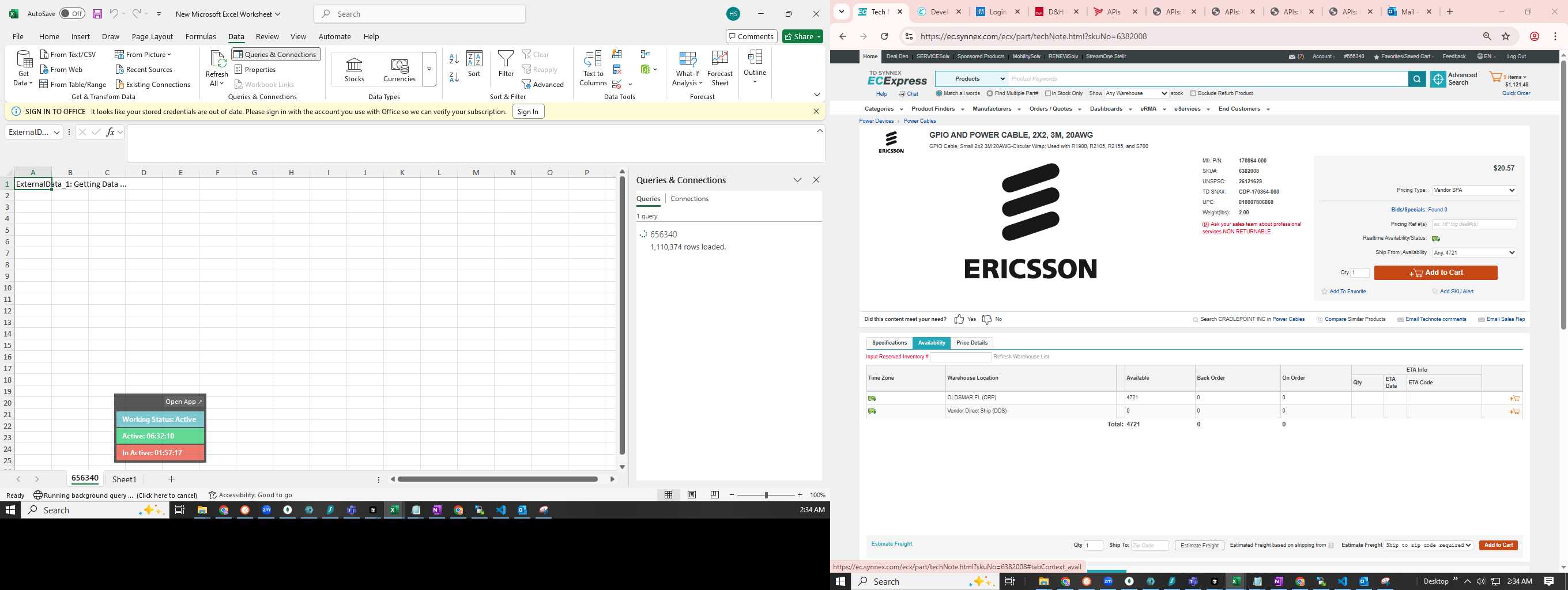Select Match all words radio button
1568x590 pixels.
[939, 94]
